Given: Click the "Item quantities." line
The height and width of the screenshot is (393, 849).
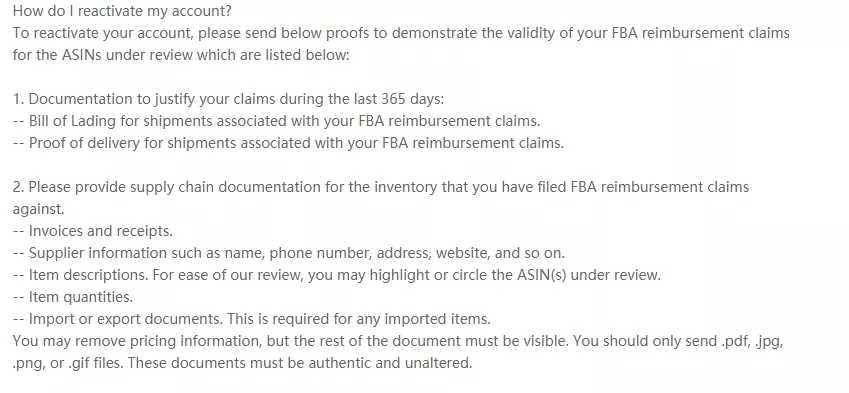Looking at the screenshot, I should tap(73, 297).
